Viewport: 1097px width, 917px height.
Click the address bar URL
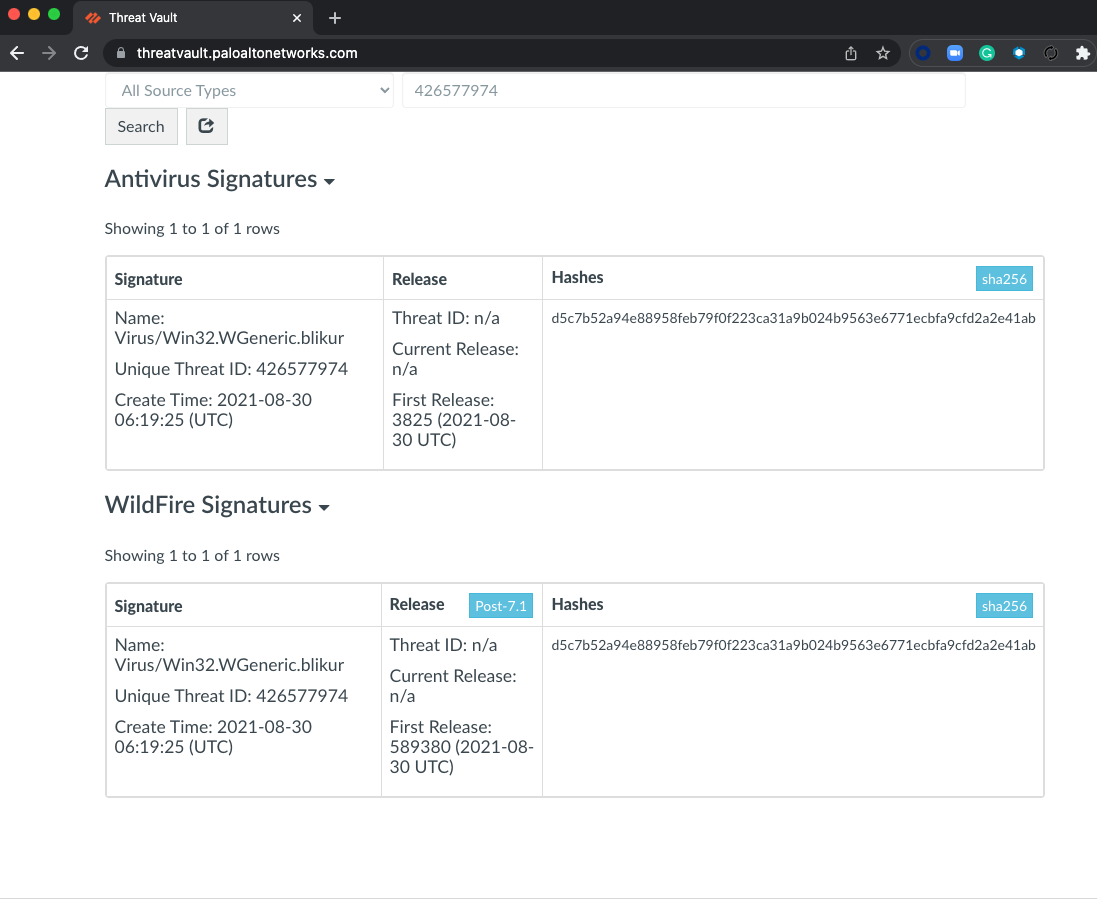point(247,53)
